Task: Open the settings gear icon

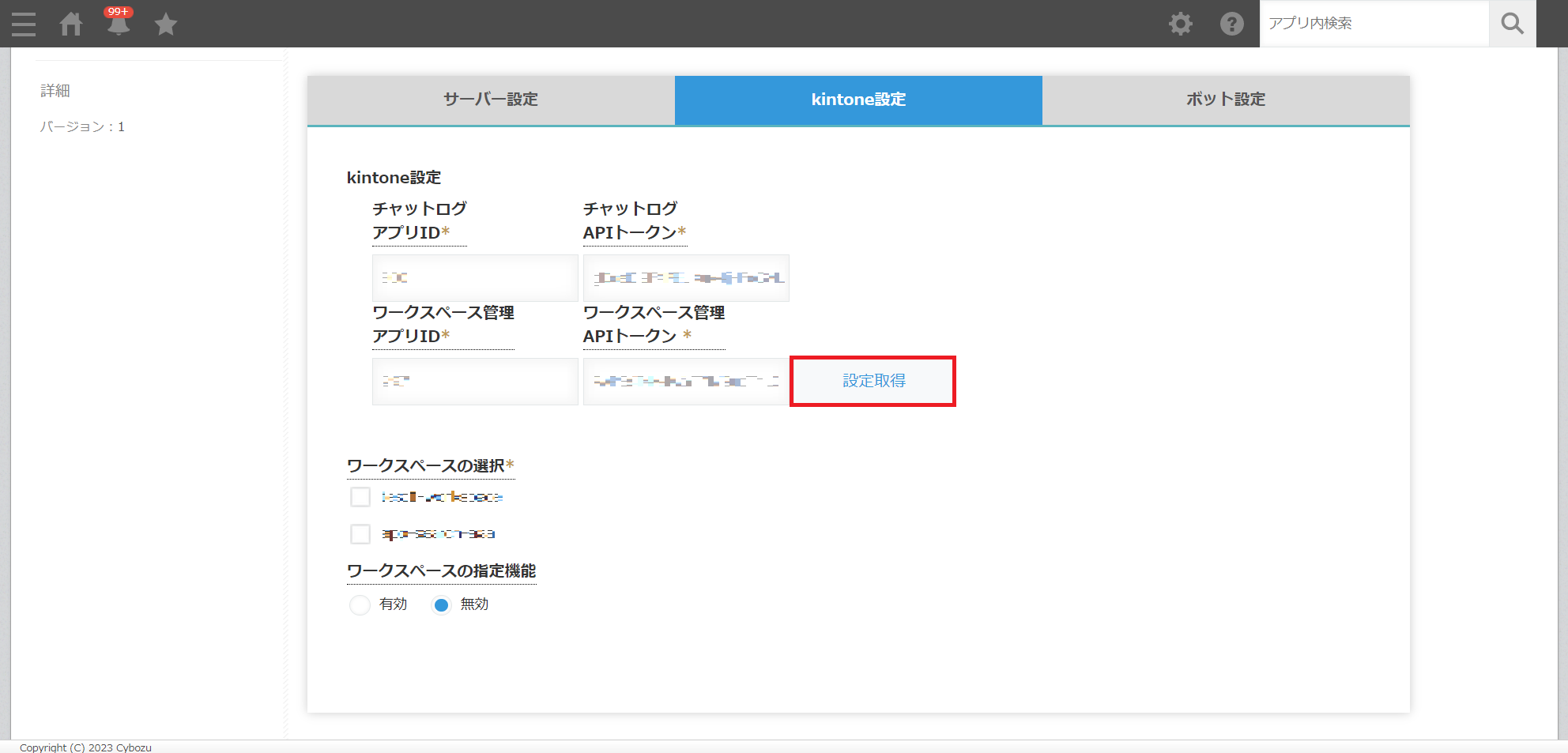Action: tap(1181, 24)
